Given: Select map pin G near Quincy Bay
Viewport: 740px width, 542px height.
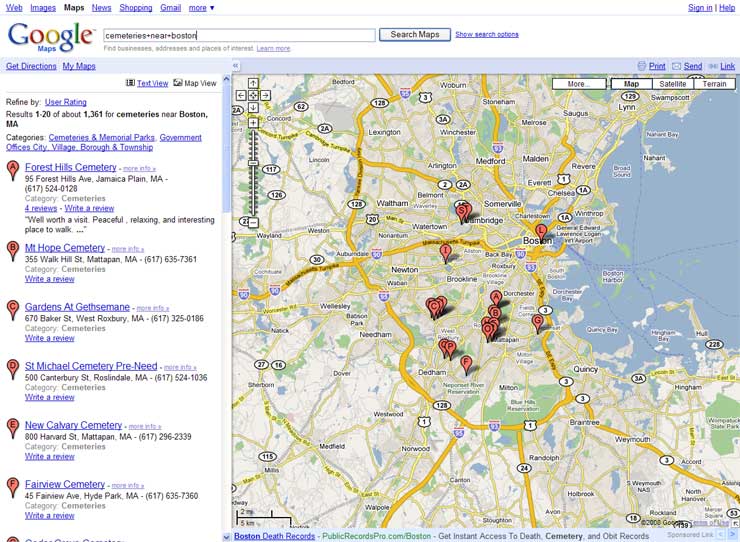Looking at the screenshot, I should coord(537,323).
